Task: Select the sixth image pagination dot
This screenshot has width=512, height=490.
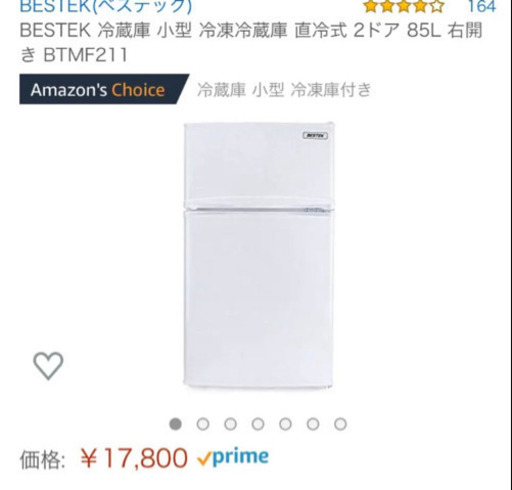Action: pyautogui.click(x=313, y=424)
